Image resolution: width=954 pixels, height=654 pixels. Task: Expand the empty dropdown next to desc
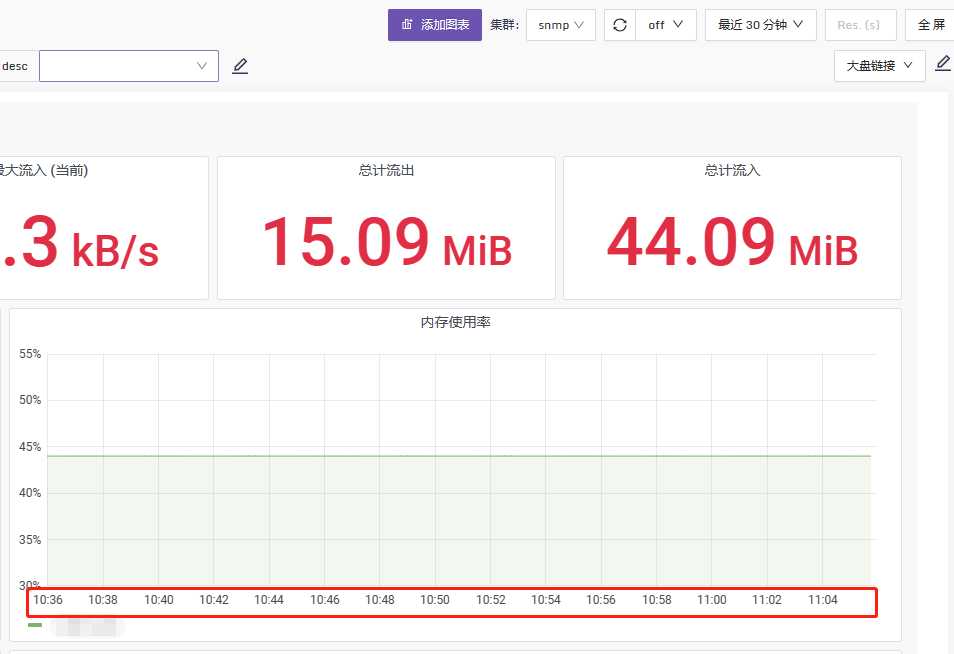click(x=129, y=65)
